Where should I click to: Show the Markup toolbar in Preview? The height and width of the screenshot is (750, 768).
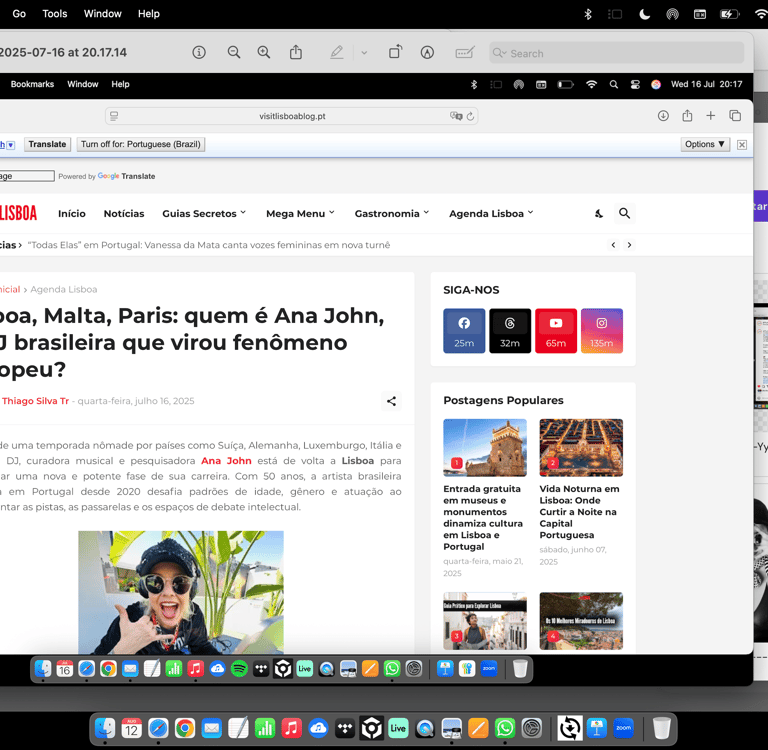427,52
